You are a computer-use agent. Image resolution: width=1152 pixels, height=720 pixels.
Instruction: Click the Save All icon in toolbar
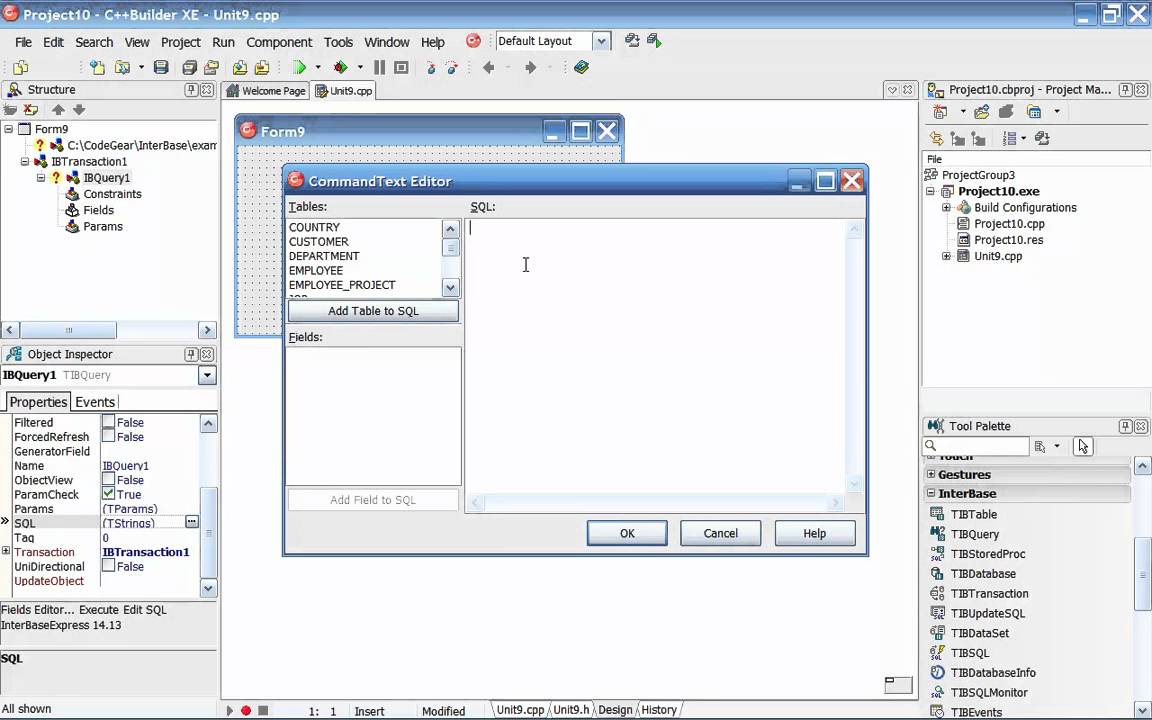189,68
